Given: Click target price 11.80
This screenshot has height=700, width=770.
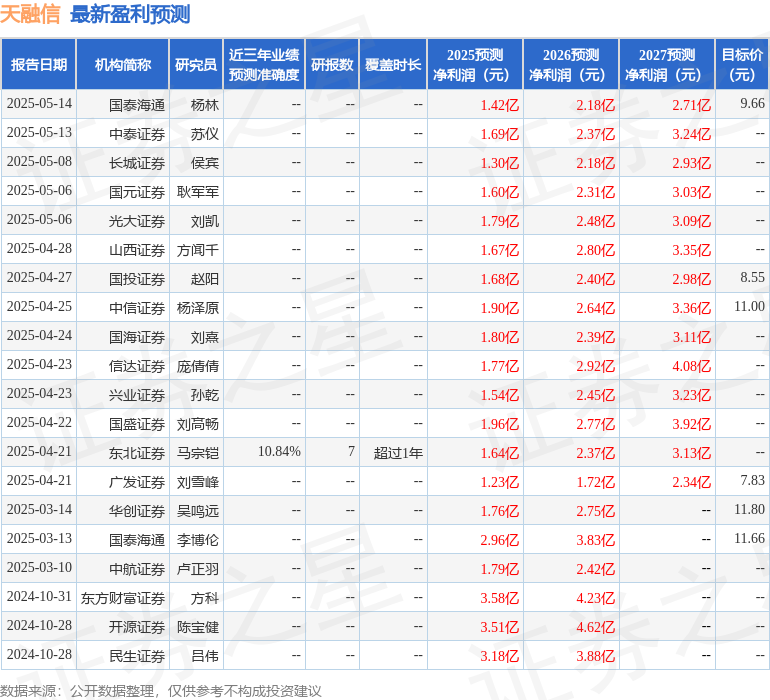Looking at the screenshot, I should click(749, 509).
